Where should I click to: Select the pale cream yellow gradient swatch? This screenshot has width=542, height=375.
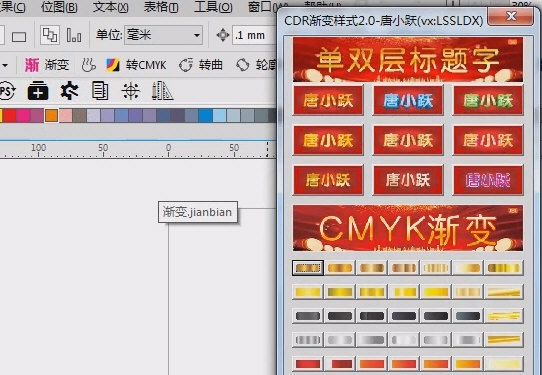(x=504, y=364)
